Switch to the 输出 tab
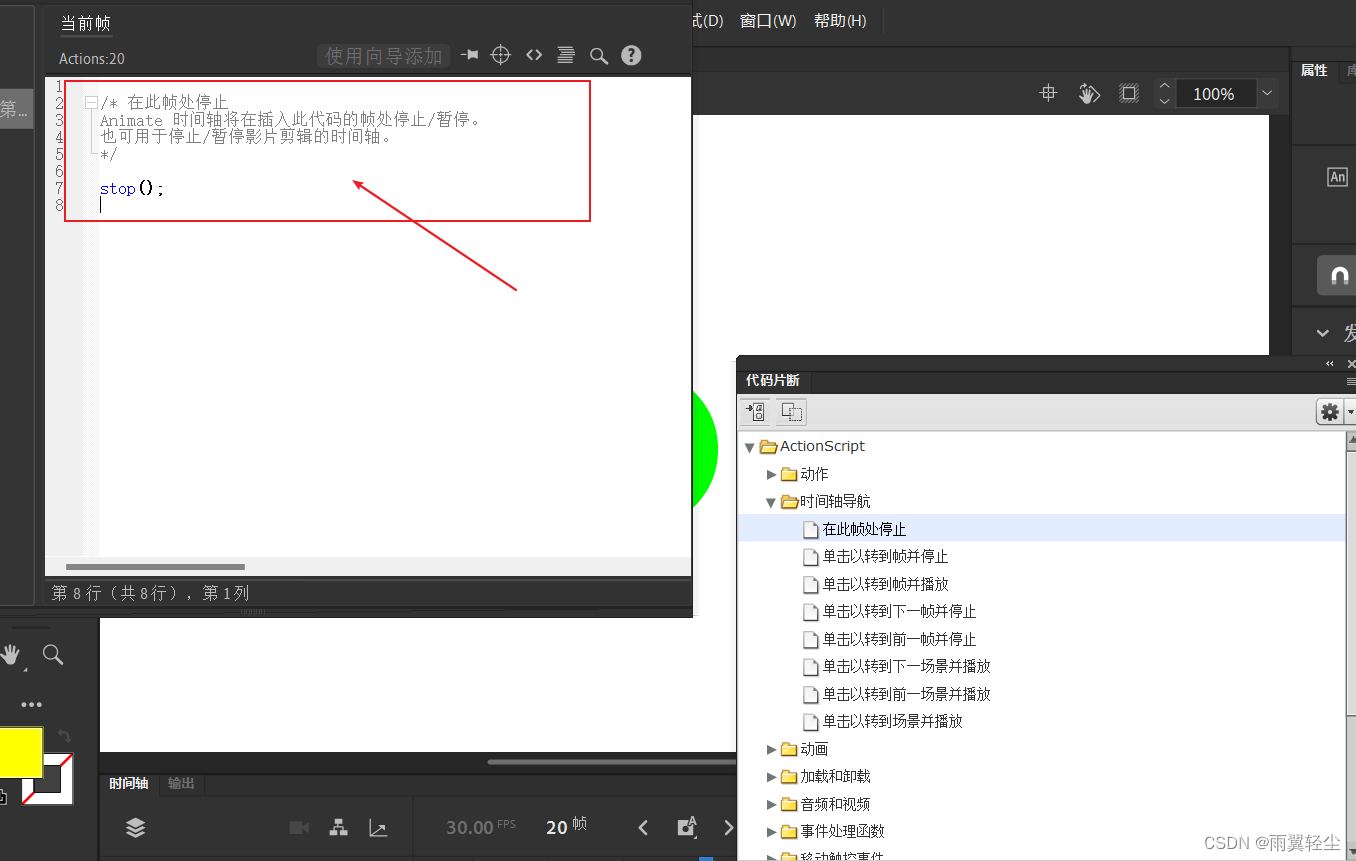 [x=181, y=784]
